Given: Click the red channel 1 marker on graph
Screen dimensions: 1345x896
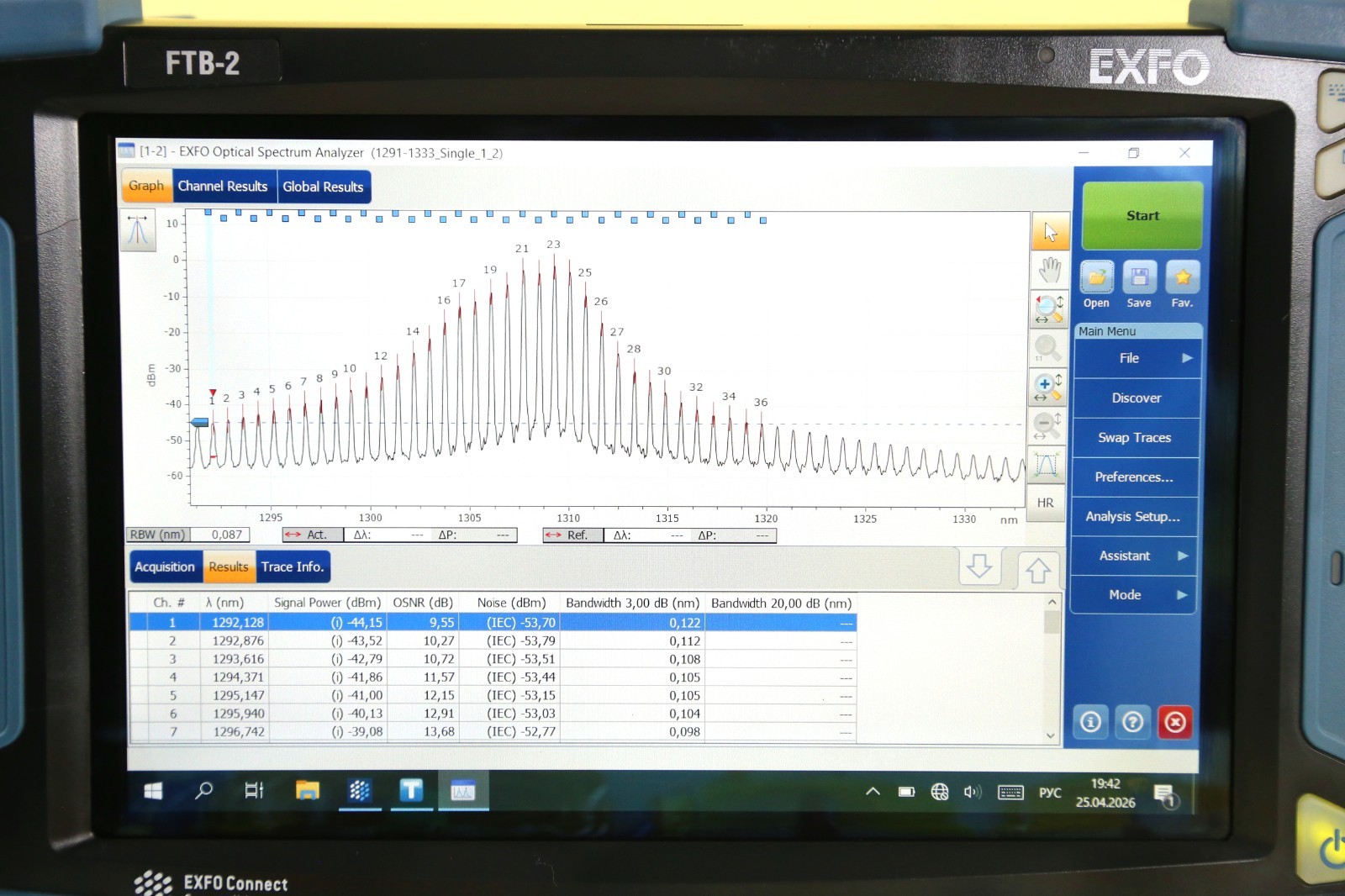Looking at the screenshot, I should click(x=213, y=393).
